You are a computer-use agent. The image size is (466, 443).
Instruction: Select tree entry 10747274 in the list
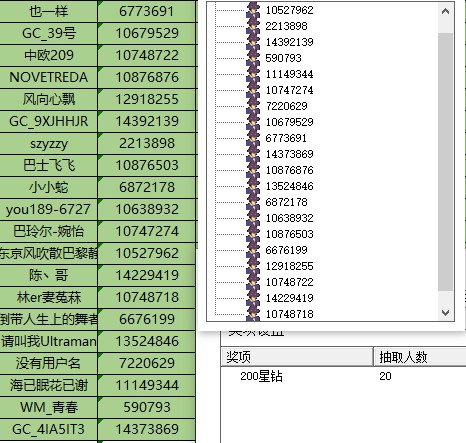(x=289, y=90)
